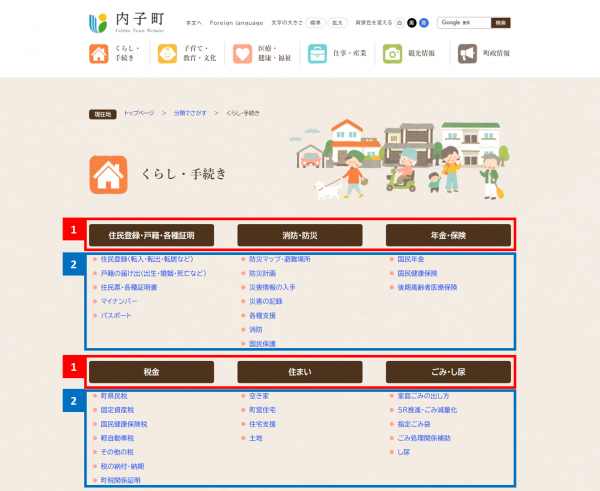Open the くらし・手続き house icon in the navigation bar

point(99,54)
